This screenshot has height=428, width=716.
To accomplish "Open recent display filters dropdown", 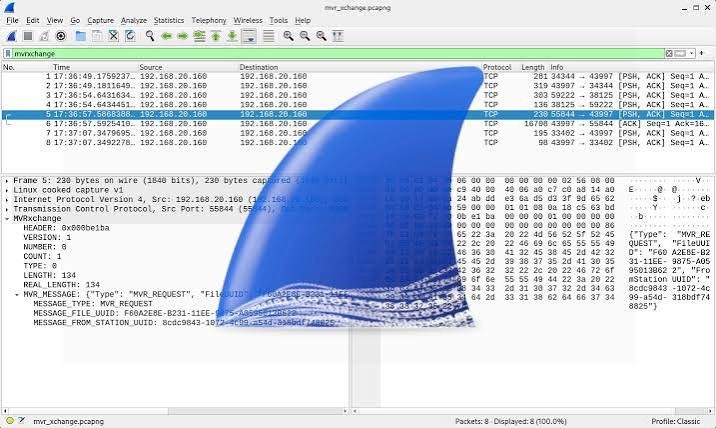I will tap(691, 53).
